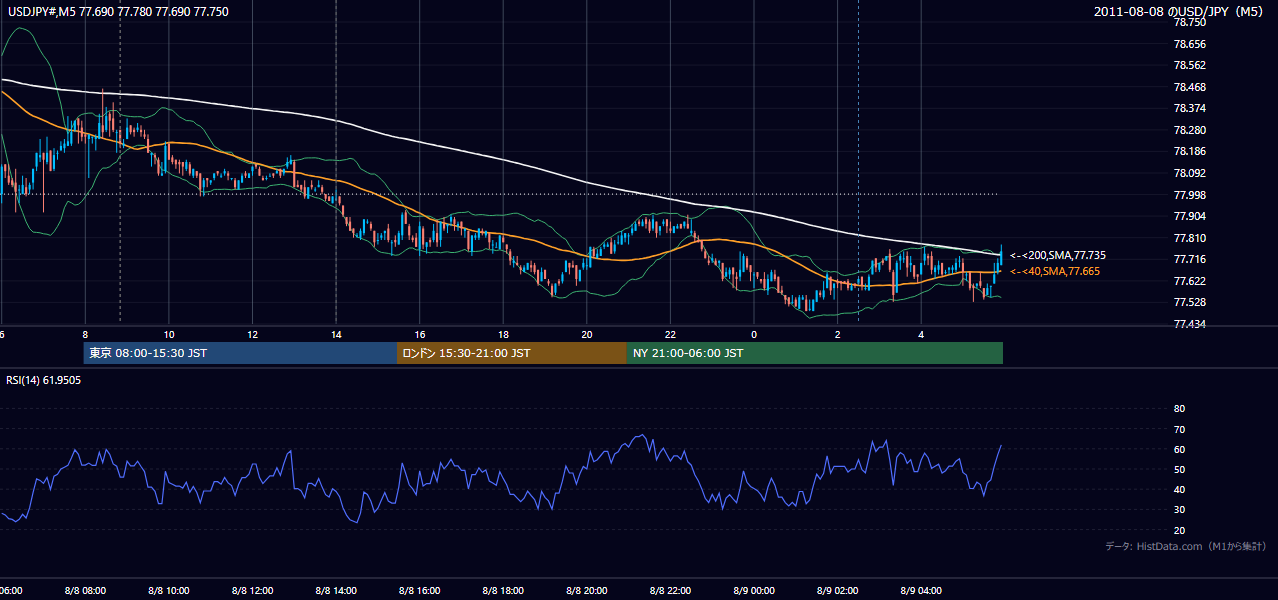This screenshot has width=1278, height=600.
Task: Click hour 12 on the price chart axis
Action: point(252,334)
